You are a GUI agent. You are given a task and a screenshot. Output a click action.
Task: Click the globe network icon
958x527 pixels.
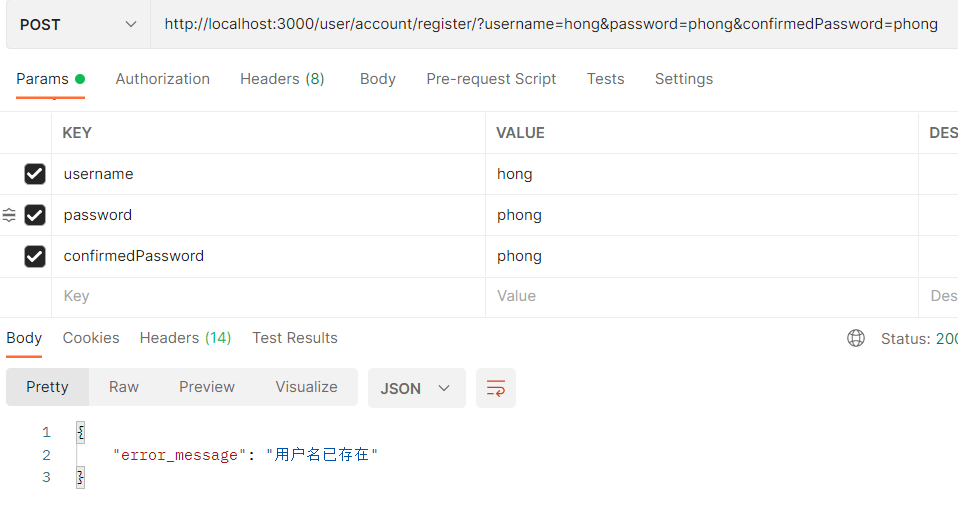click(855, 338)
